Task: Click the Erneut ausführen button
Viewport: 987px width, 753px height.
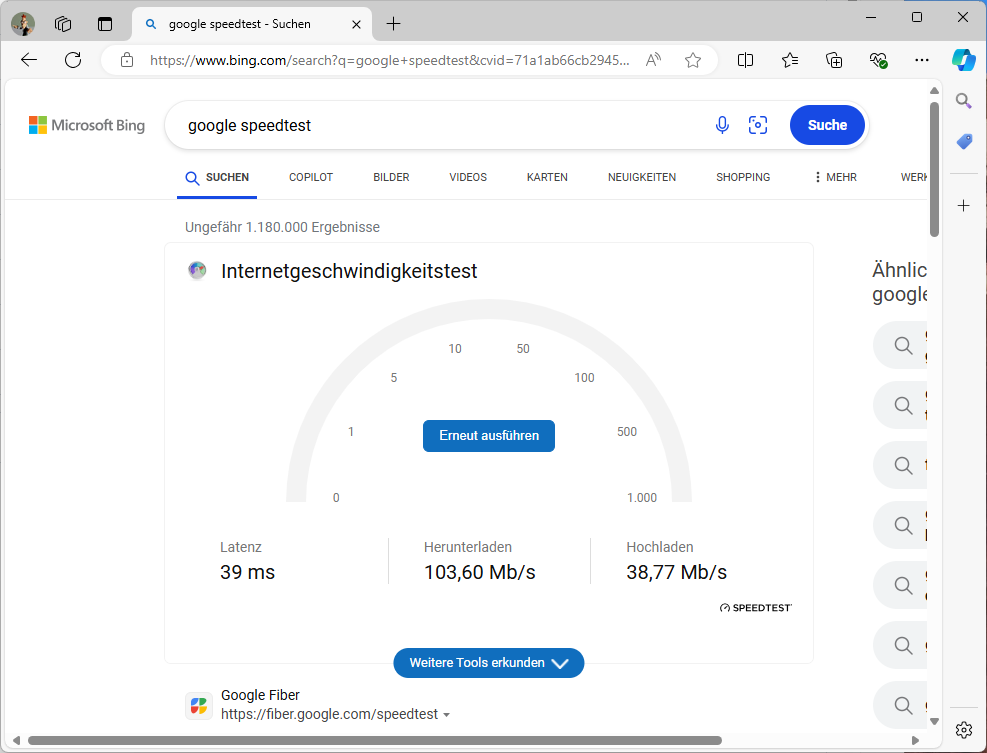Action: point(488,436)
